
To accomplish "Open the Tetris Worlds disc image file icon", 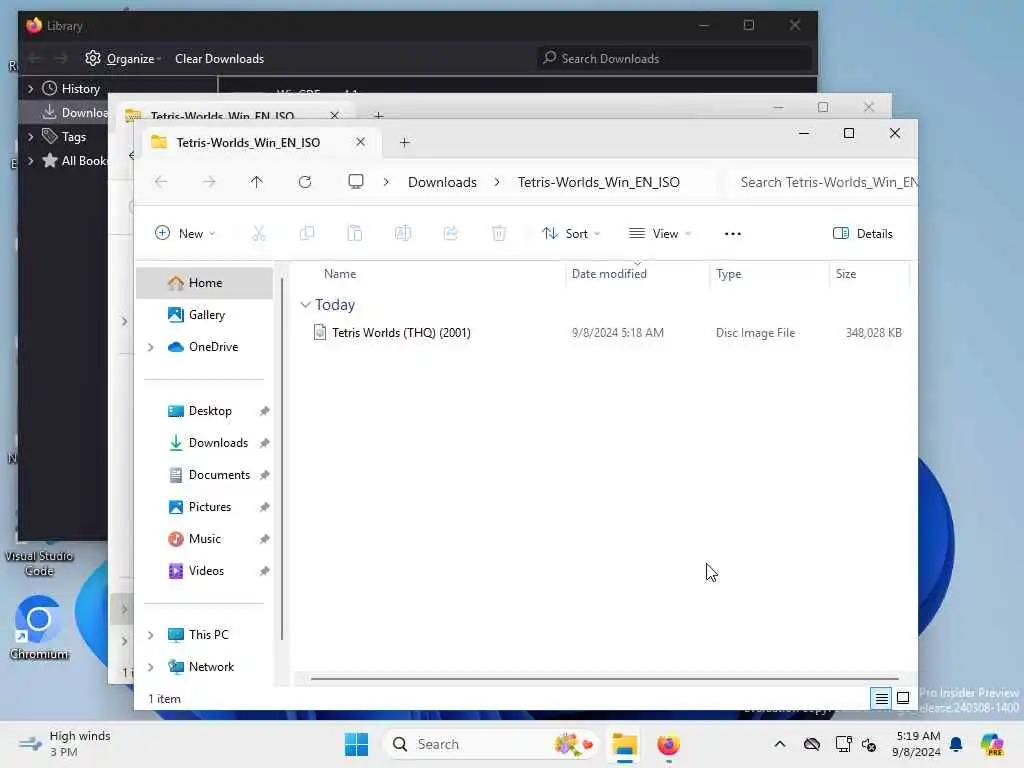I will pyautogui.click(x=319, y=332).
